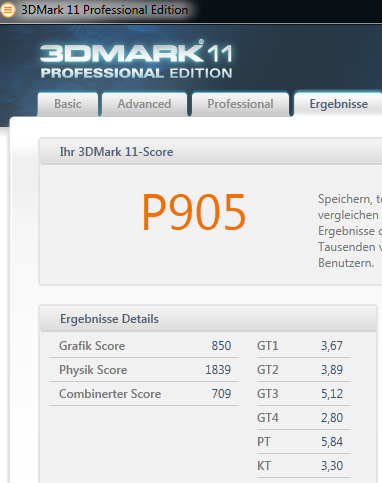382x483 pixels.
Task: Select the Grafik Score row
Action: click(x=144, y=346)
